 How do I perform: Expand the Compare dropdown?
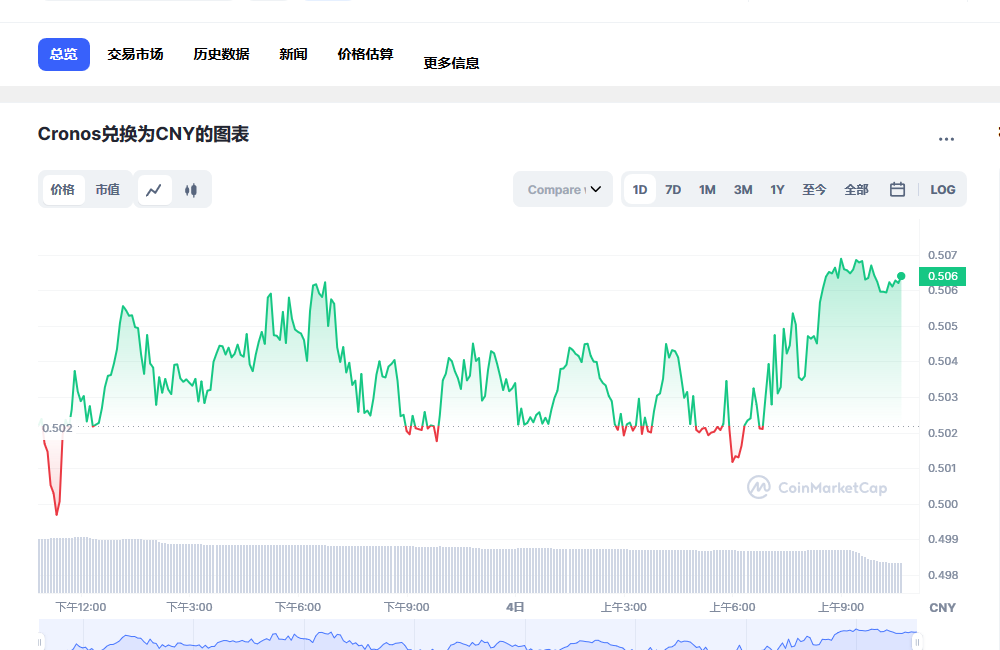tap(562, 189)
